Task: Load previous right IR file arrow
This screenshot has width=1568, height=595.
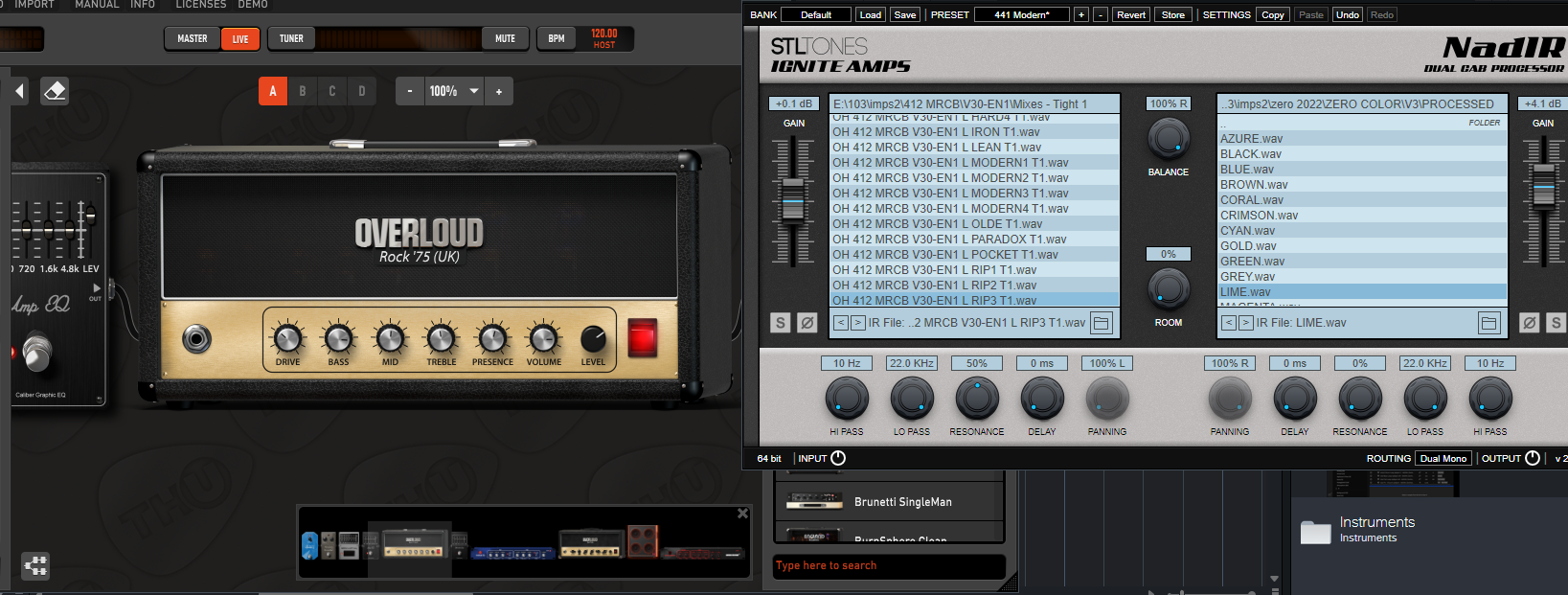Action: [x=1228, y=323]
